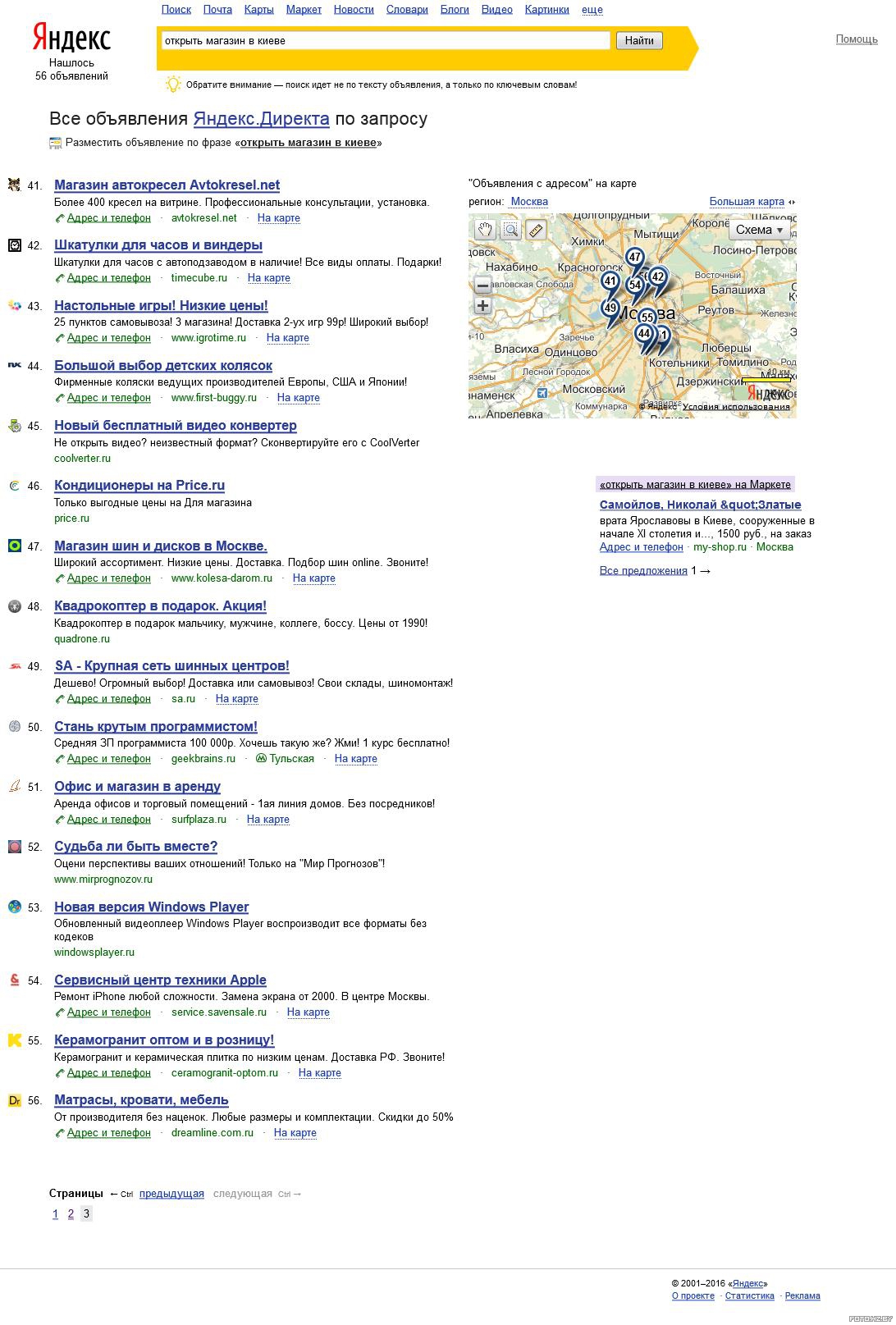This screenshot has width=896, height=1325.
Task: Zoom out the map with minus button
Action: pyautogui.click(x=482, y=286)
